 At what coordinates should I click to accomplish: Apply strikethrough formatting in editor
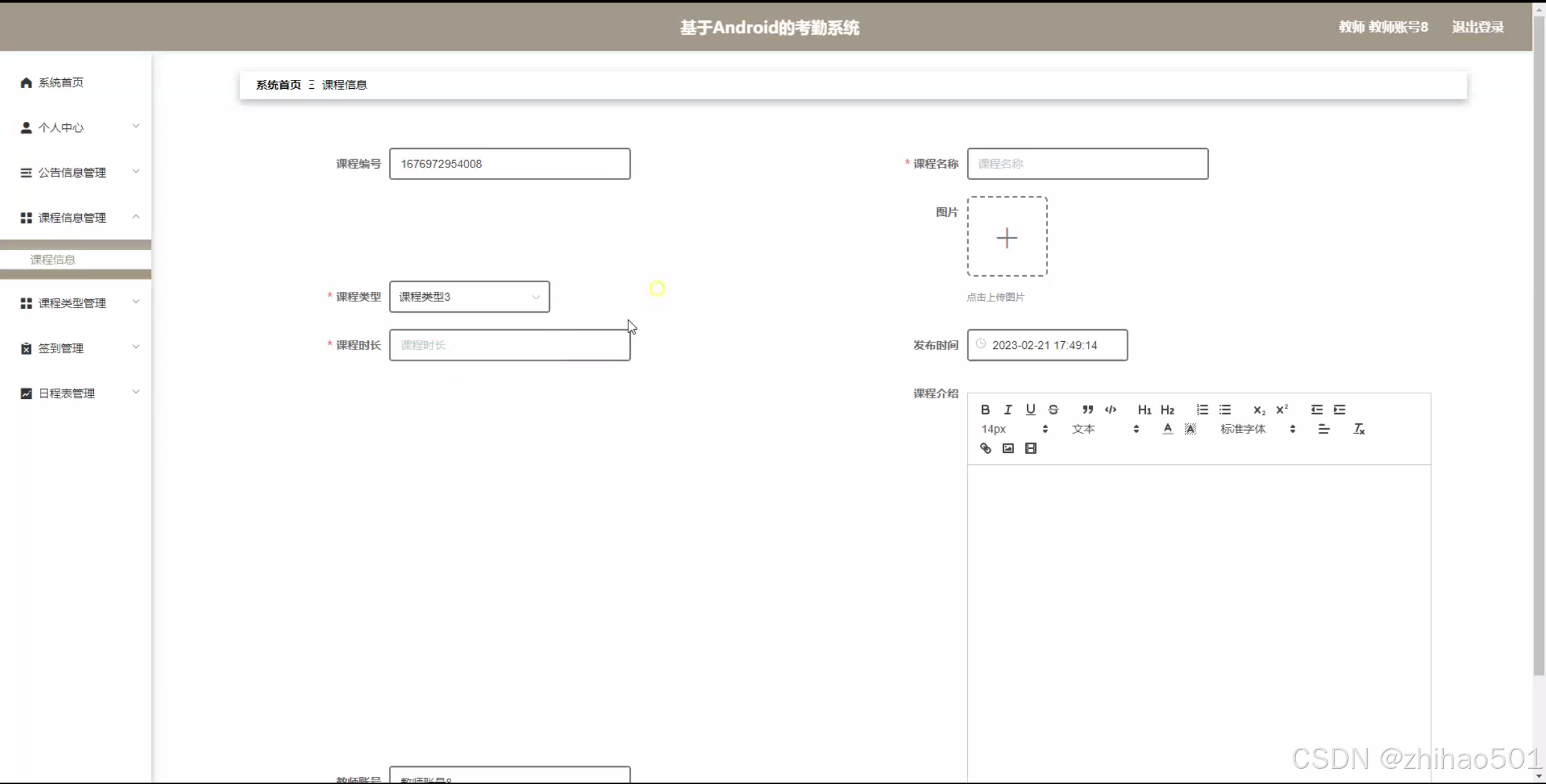pyautogui.click(x=1054, y=410)
